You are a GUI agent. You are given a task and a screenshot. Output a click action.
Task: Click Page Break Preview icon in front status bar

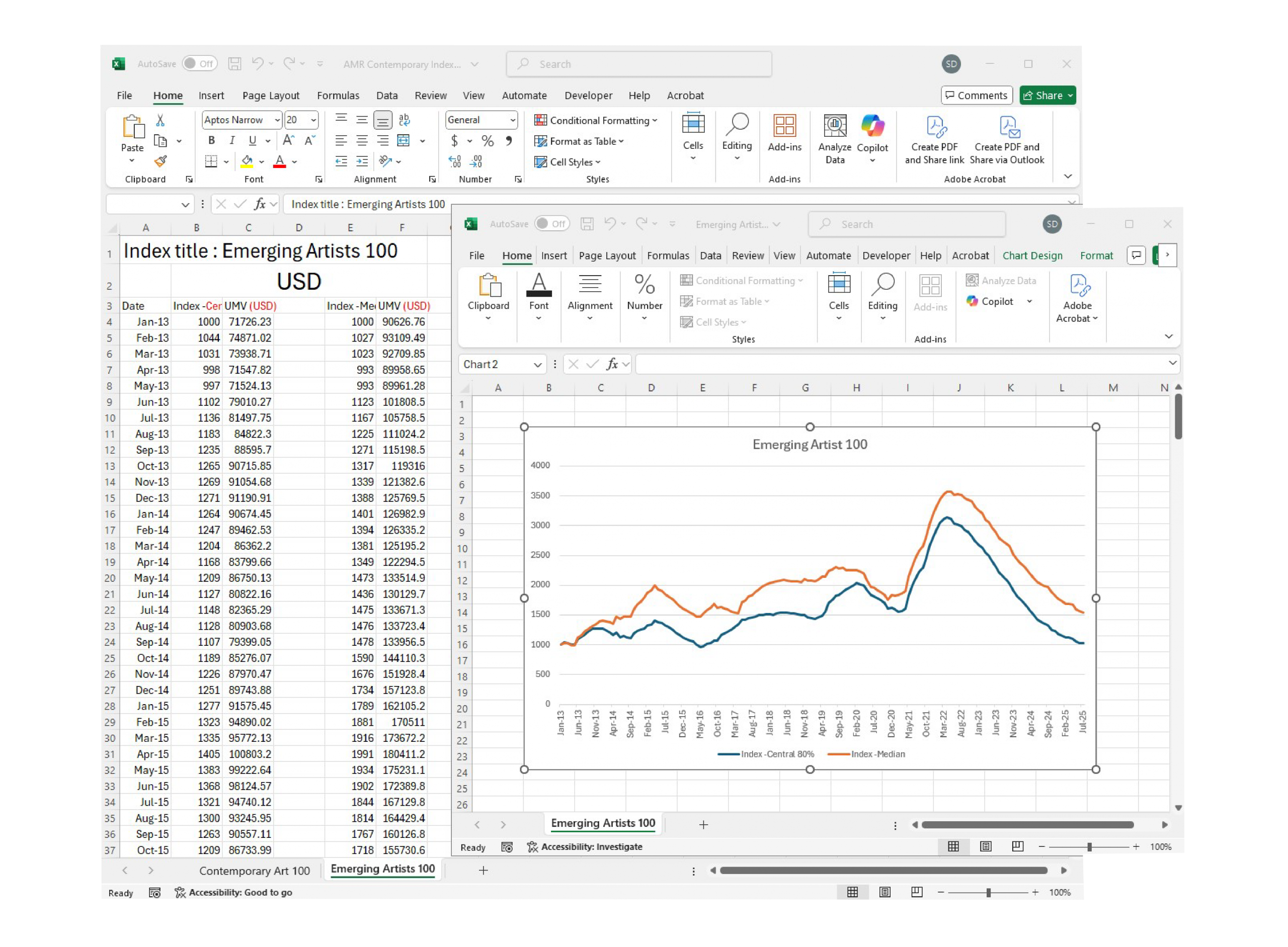(x=1017, y=847)
